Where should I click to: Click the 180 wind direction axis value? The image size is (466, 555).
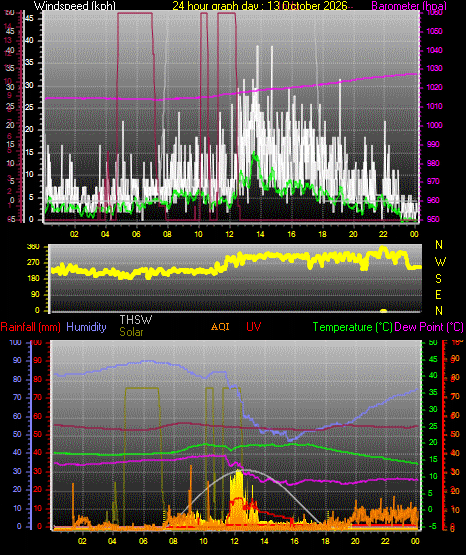[33, 279]
